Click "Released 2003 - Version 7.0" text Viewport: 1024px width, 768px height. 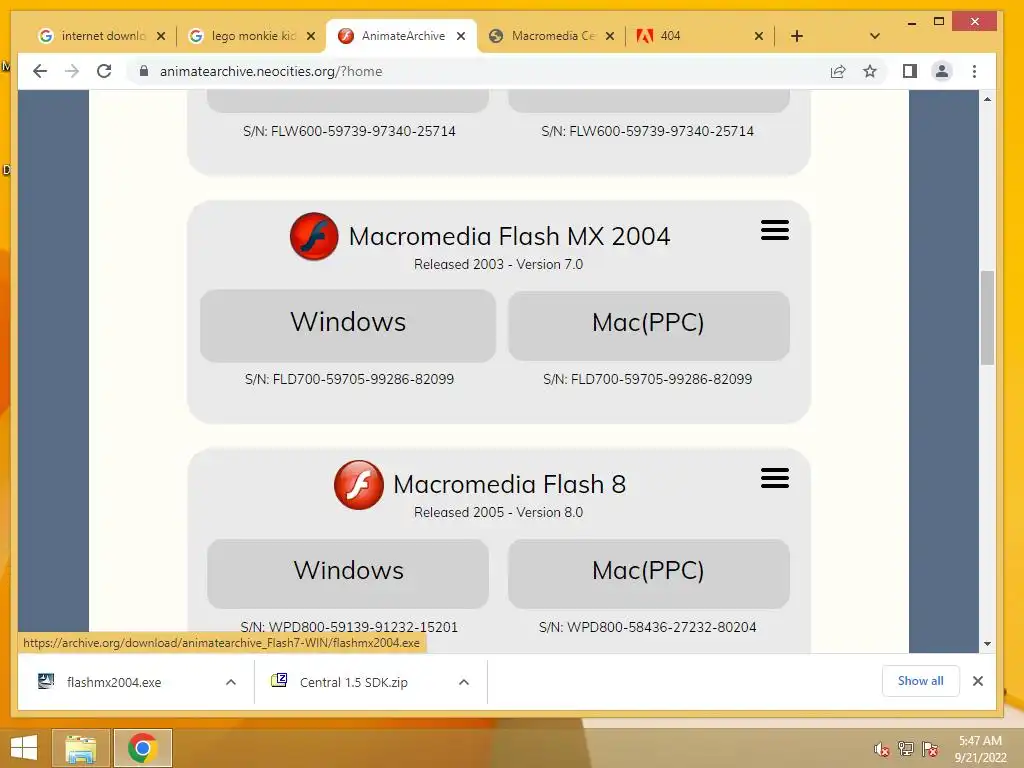coord(498,264)
